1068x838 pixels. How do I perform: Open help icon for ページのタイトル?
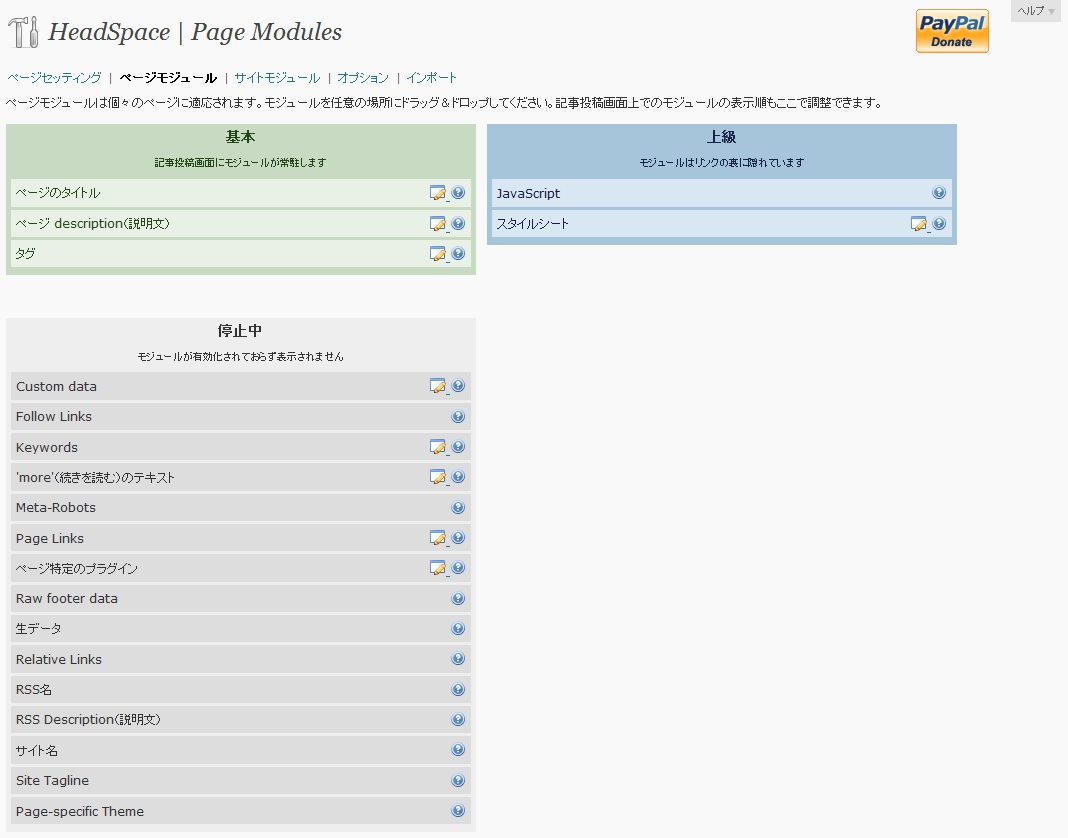(x=458, y=193)
